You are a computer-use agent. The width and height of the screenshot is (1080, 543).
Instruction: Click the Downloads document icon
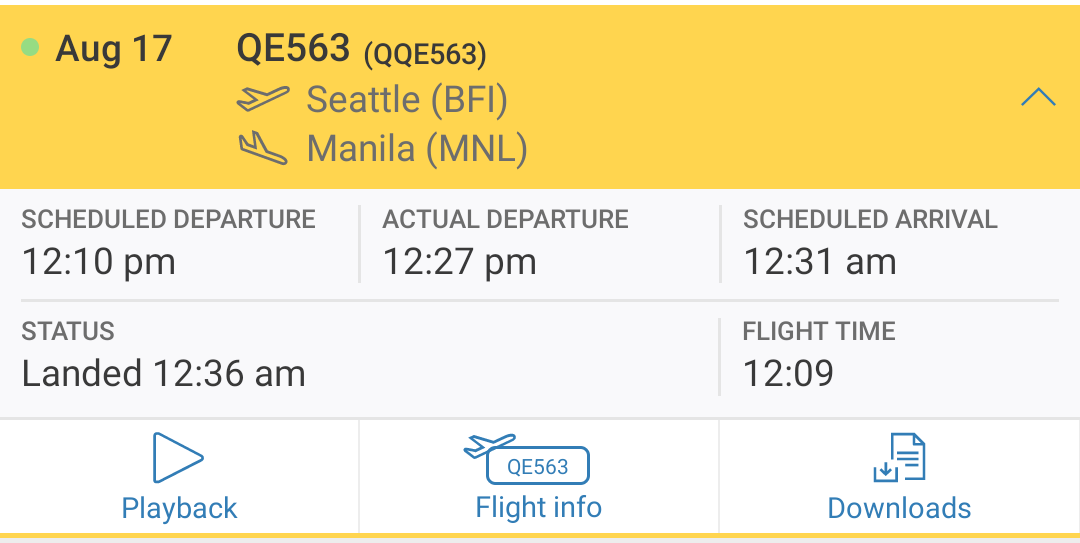pyautogui.click(x=899, y=460)
